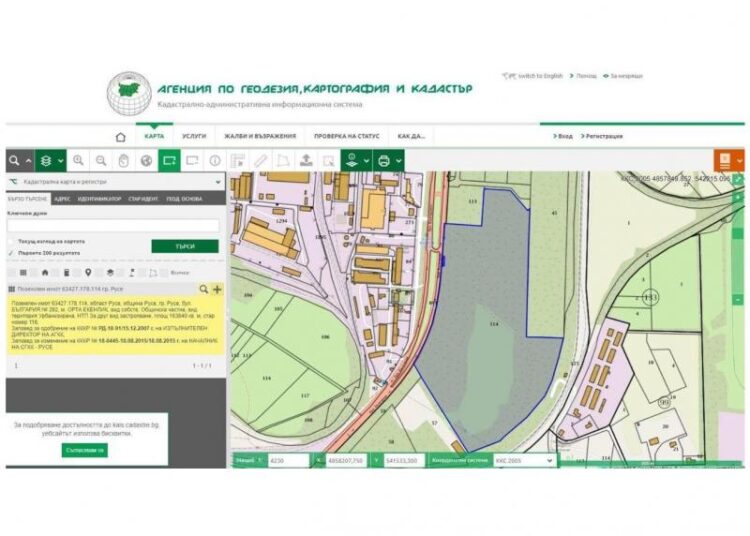The width and height of the screenshot is (750, 536).
Task: Toggle checkbox beside the location pin icon
Action: [x=77, y=273]
